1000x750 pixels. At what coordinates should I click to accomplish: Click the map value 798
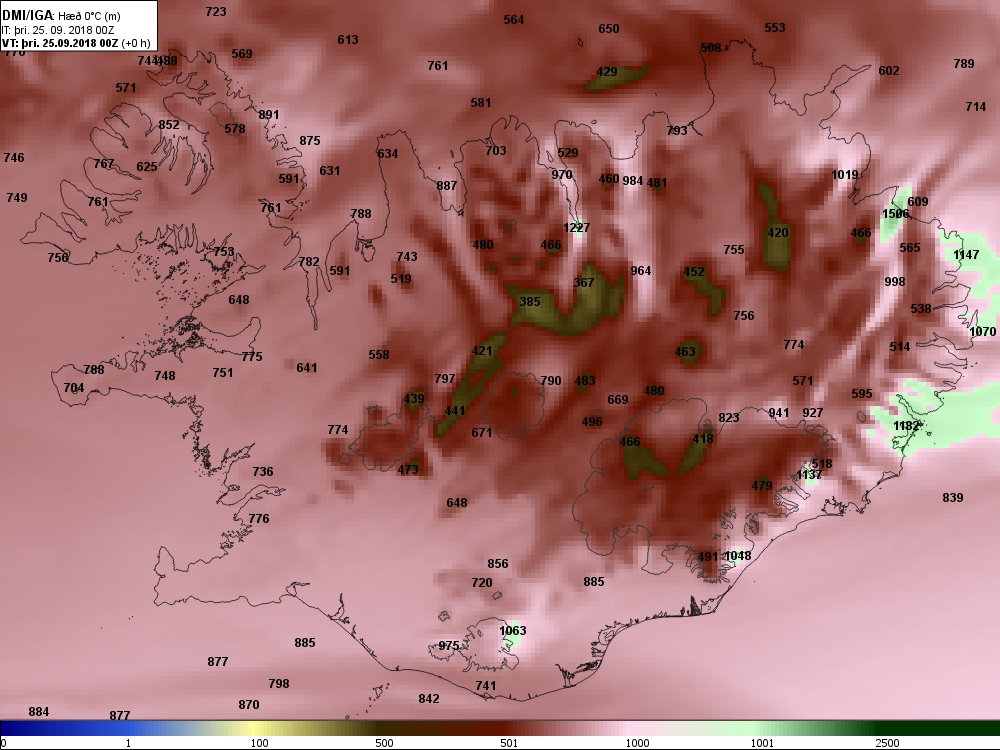pyautogui.click(x=279, y=684)
